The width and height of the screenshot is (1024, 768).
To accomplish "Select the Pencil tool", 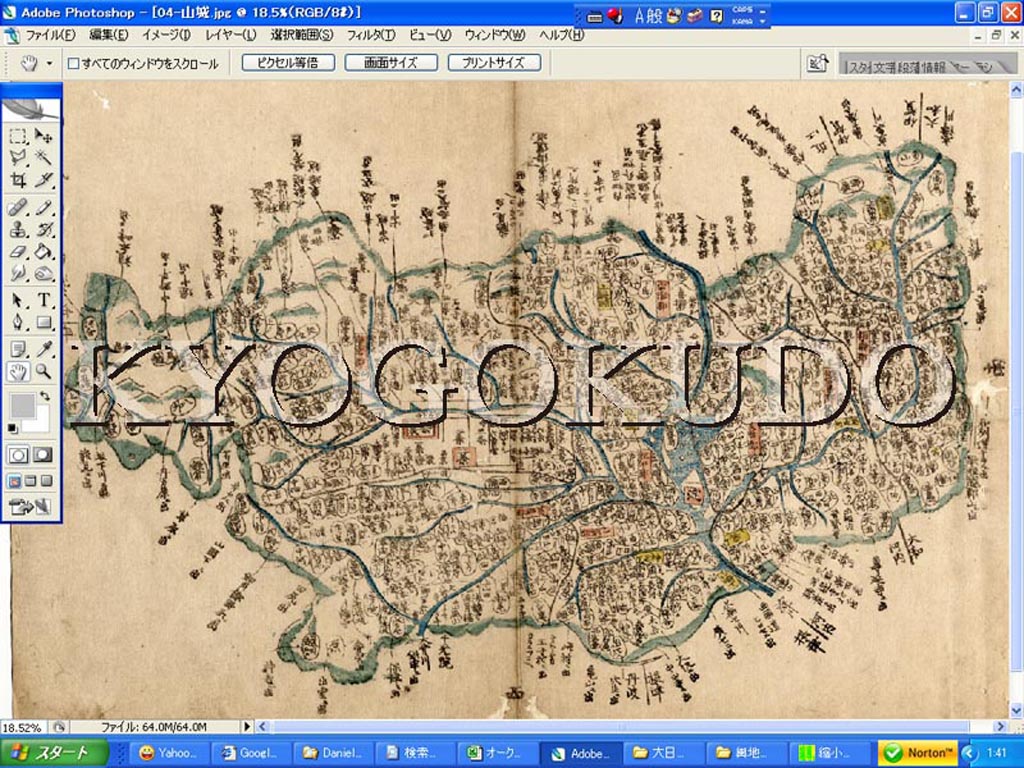I will coord(43,208).
